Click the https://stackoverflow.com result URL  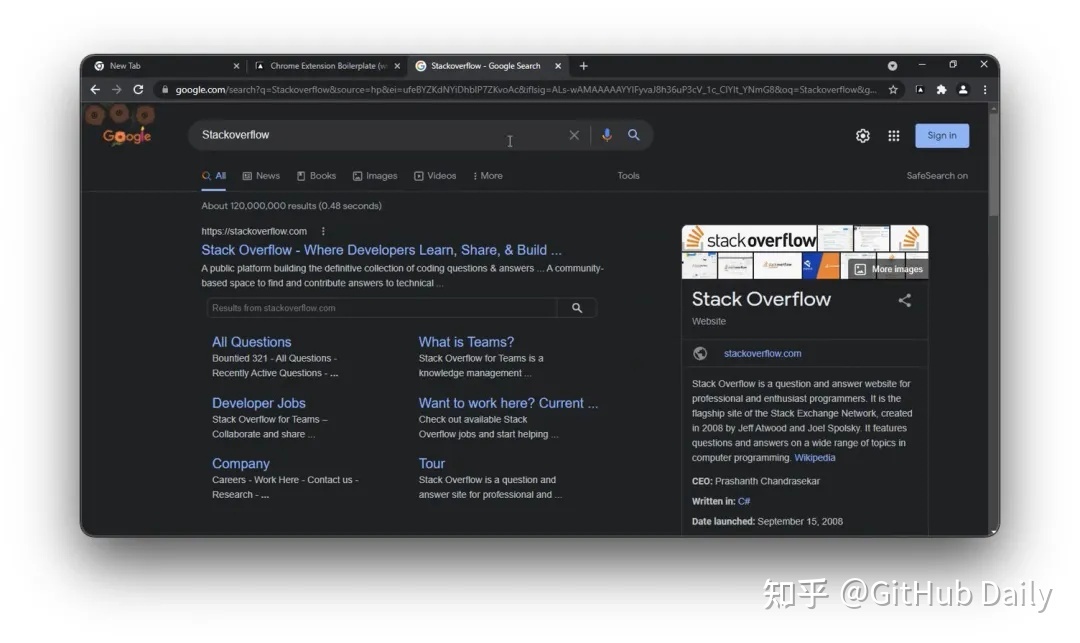coord(254,231)
